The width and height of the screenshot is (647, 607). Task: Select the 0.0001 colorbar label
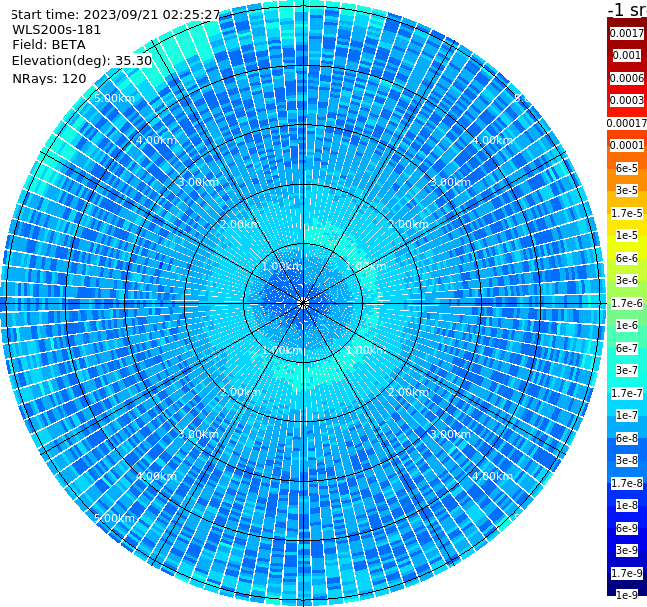[x=627, y=145]
